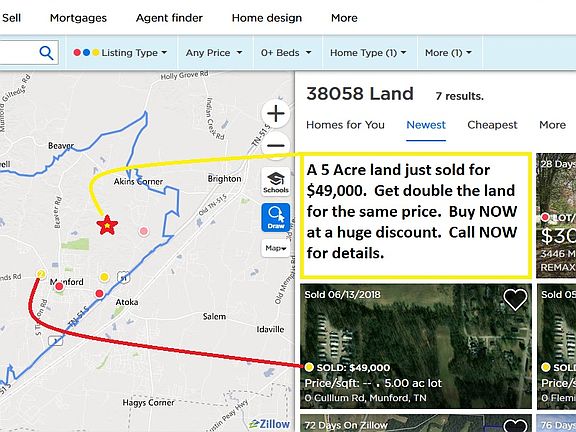The width and height of the screenshot is (576, 432).
Task: Click the search magnifier icon
Action: (46, 53)
